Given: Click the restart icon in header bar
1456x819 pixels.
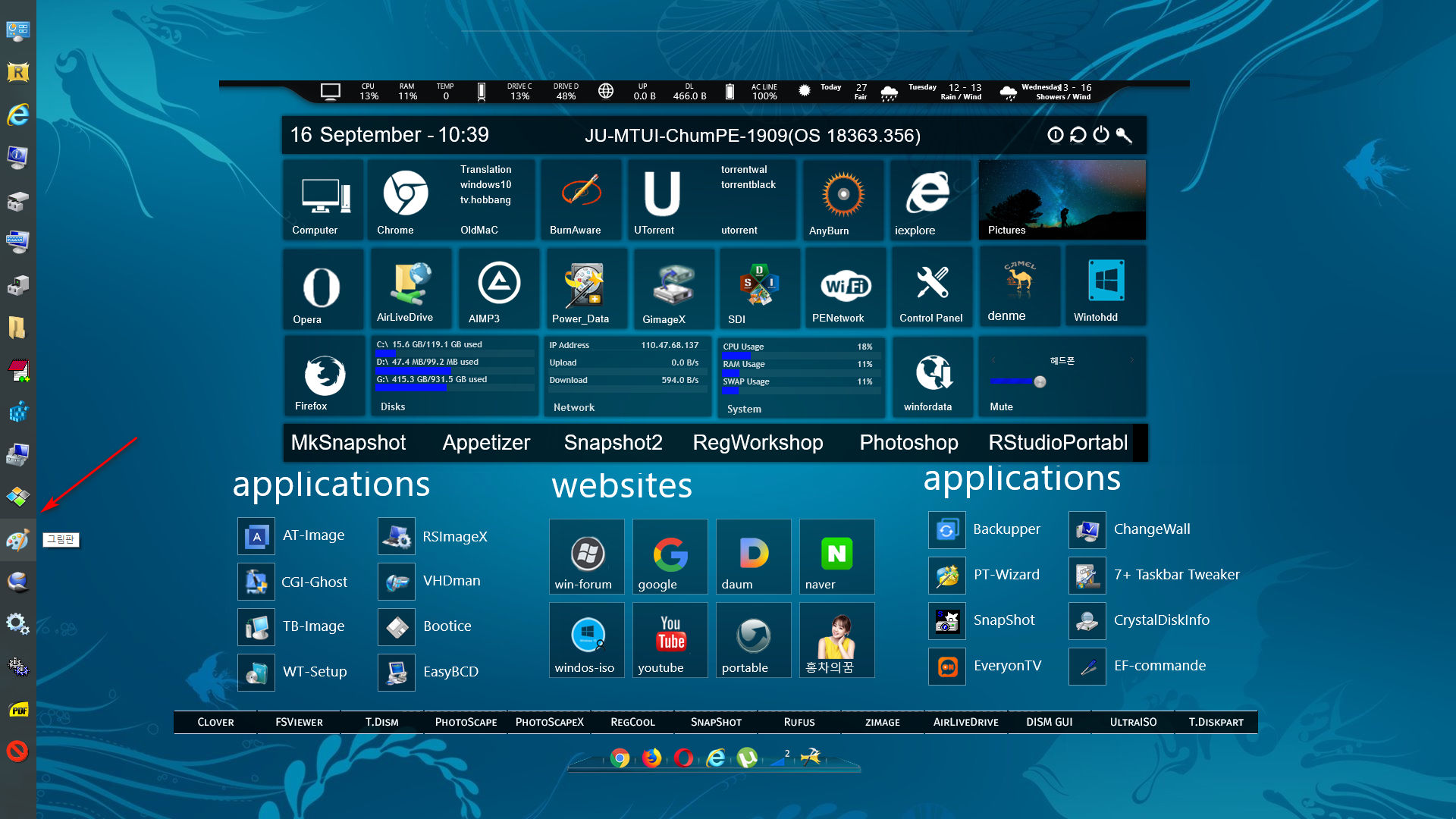Looking at the screenshot, I should pyautogui.click(x=1078, y=135).
